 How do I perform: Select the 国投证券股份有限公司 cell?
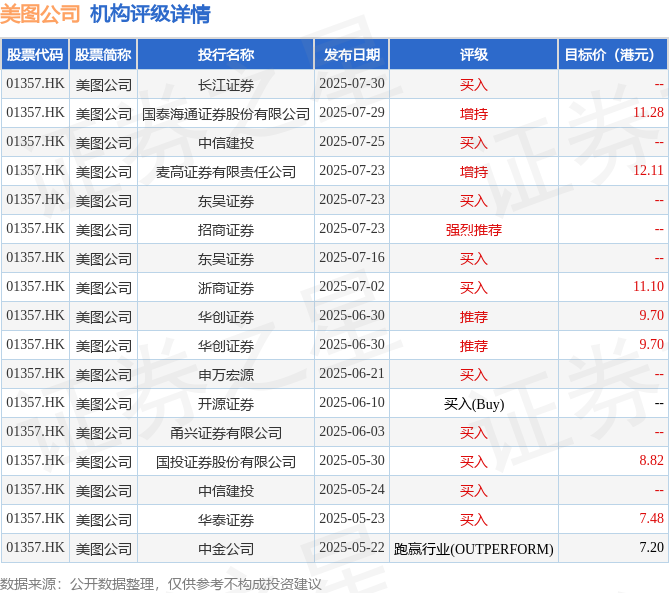point(226,462)
